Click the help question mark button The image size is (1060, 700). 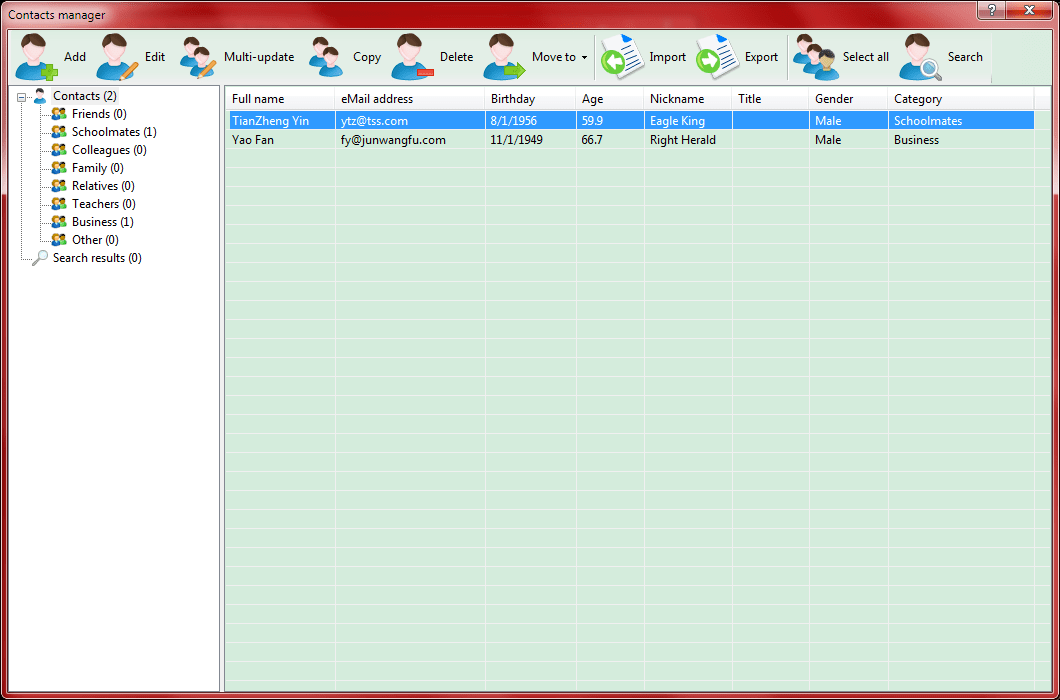coord(992,9)
